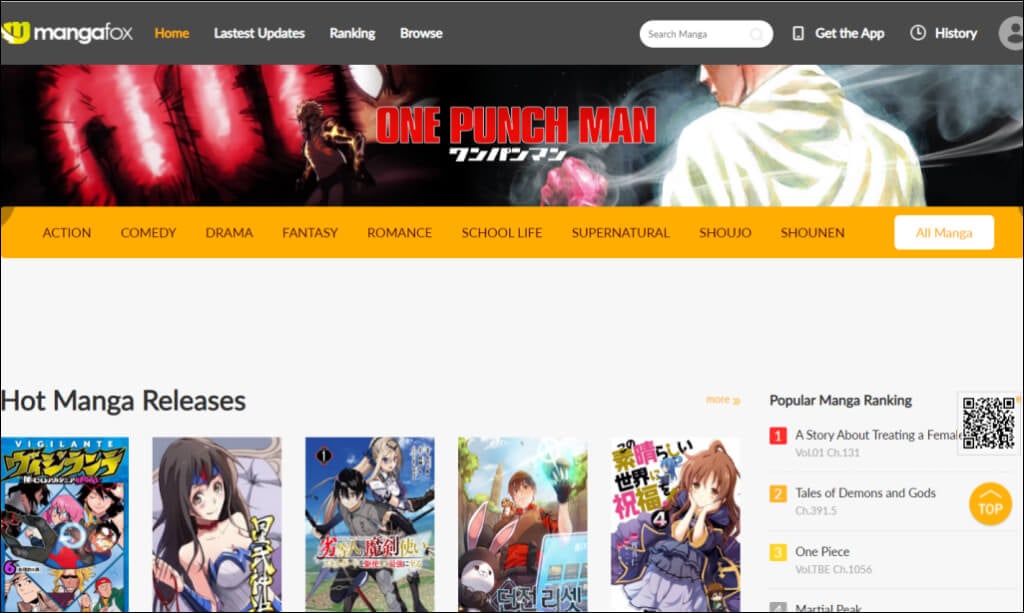Viewport: 1024px width, 613px height.
Task: Go to the Home tab
Action: (172, 33)
